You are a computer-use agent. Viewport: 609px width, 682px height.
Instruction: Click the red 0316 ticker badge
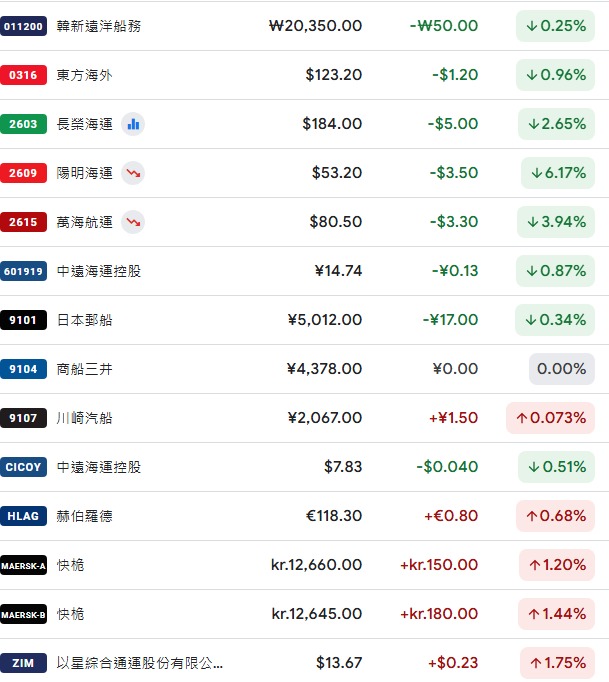point(23,75)
